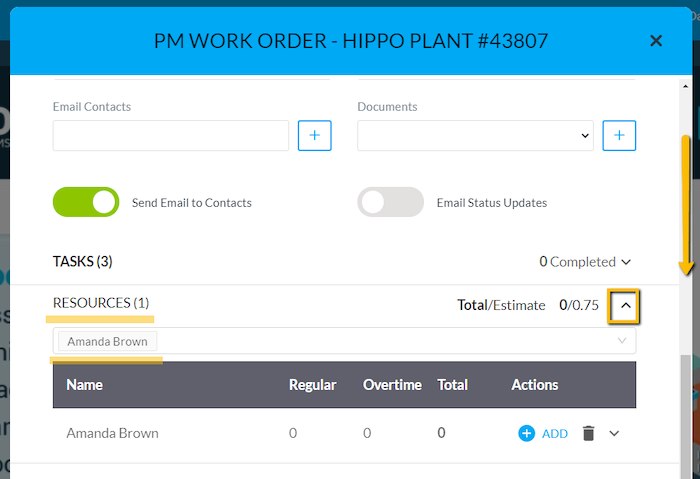This screenshot has height=479, width=700.
Task: Click the Total column header
Action: click(452, 385)
